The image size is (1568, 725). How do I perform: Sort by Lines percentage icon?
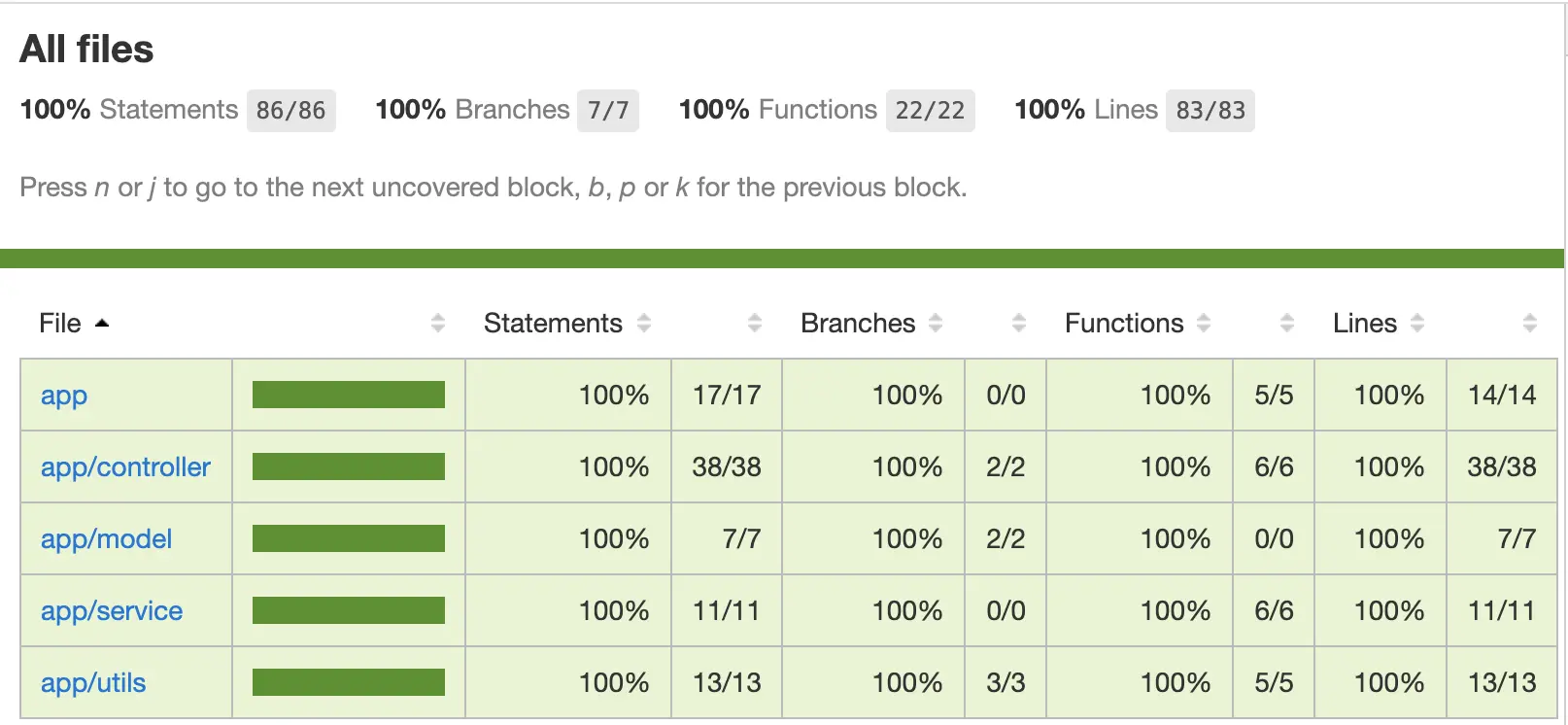point(1417,324)
